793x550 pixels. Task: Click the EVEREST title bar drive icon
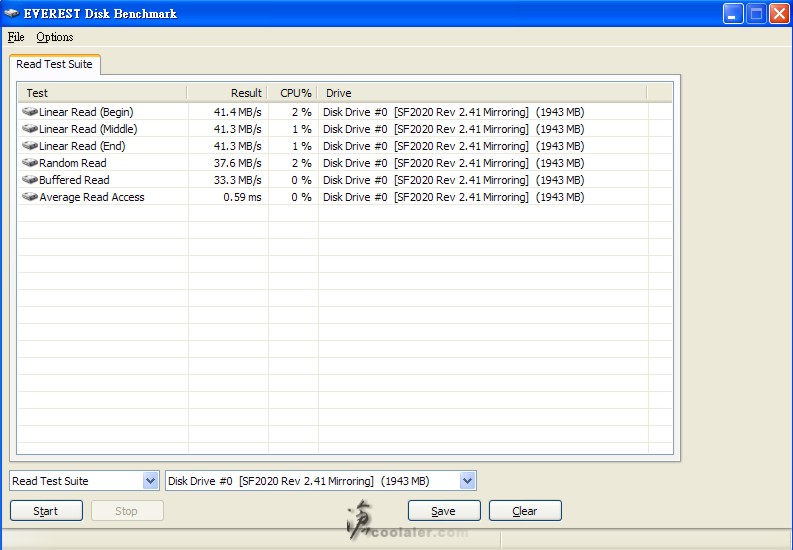coord(12,13)
